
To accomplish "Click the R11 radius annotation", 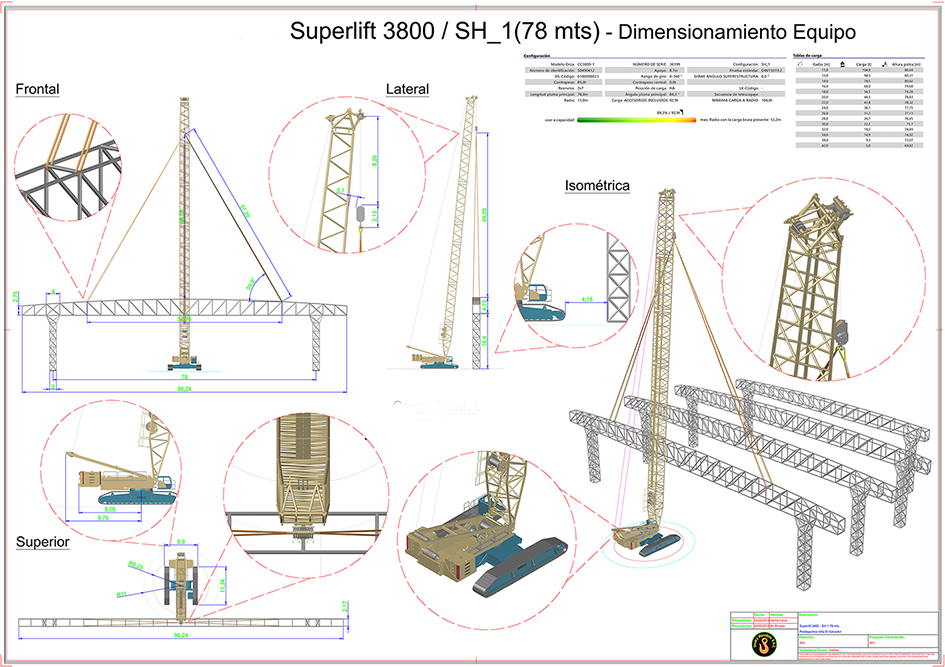I will pos(122,595).
